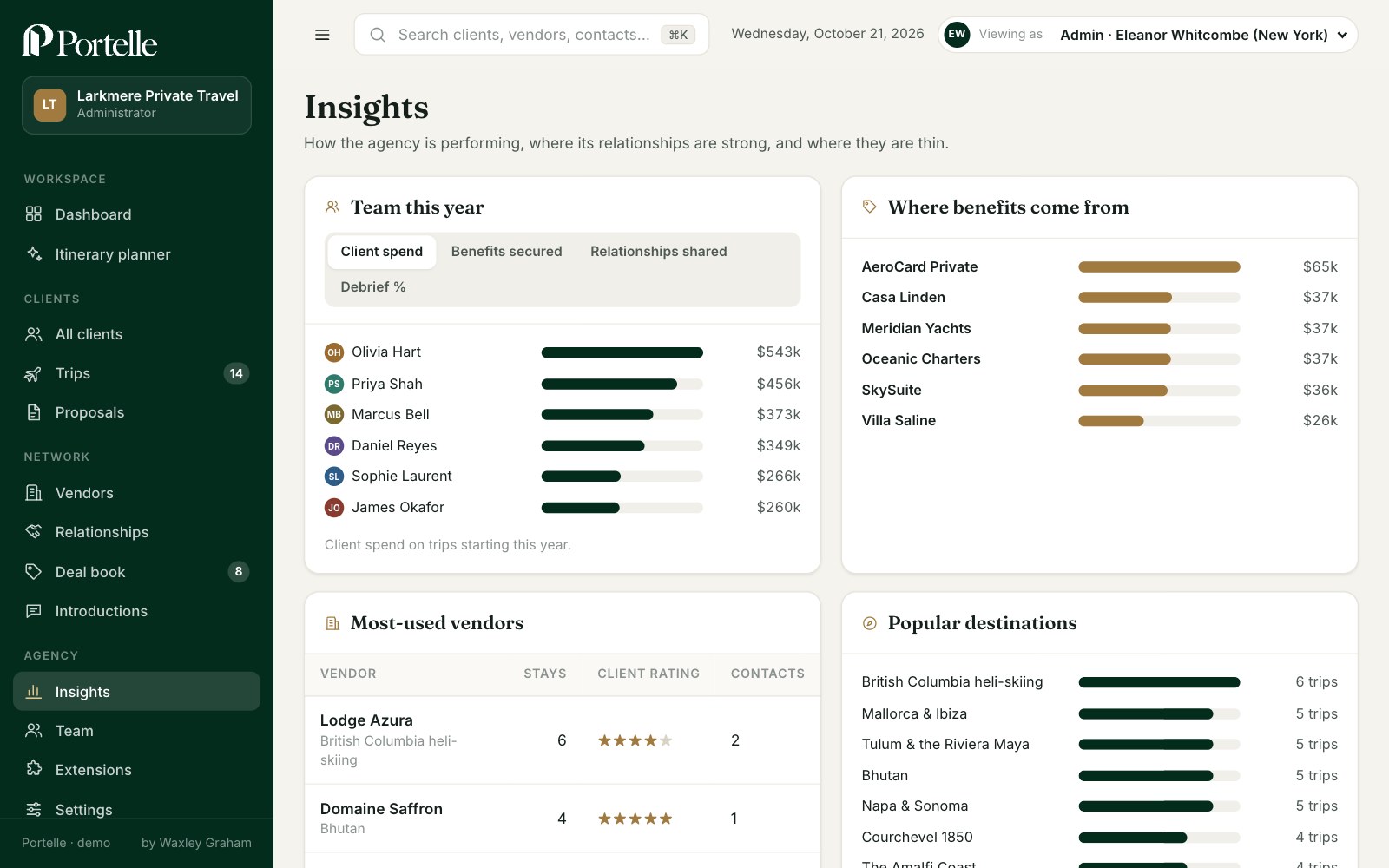This screenshot has width=1389, height=868.
Task: Click the Sophie Laurent row name
Action: pos(402,477)
